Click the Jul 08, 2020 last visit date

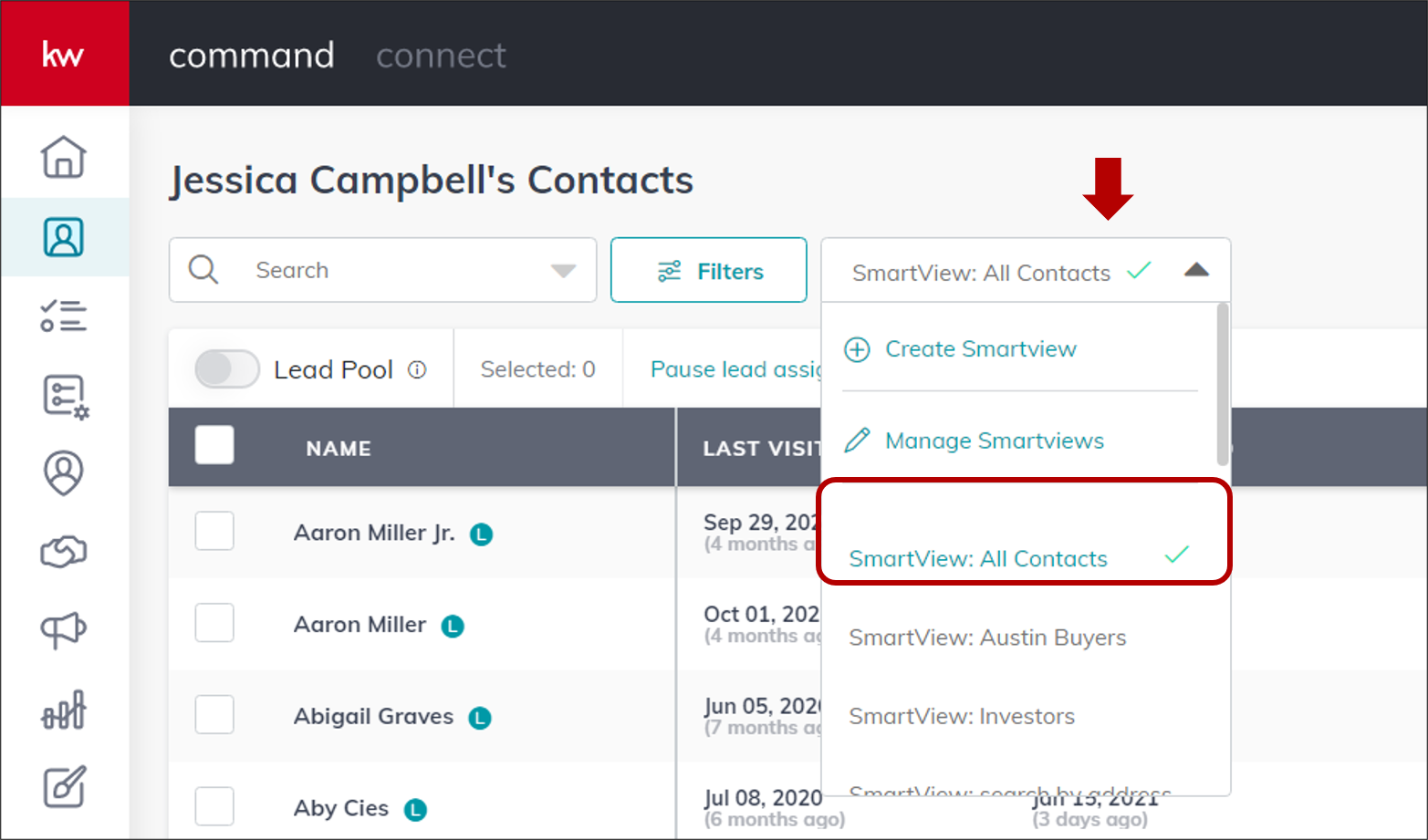coord(764,798)
